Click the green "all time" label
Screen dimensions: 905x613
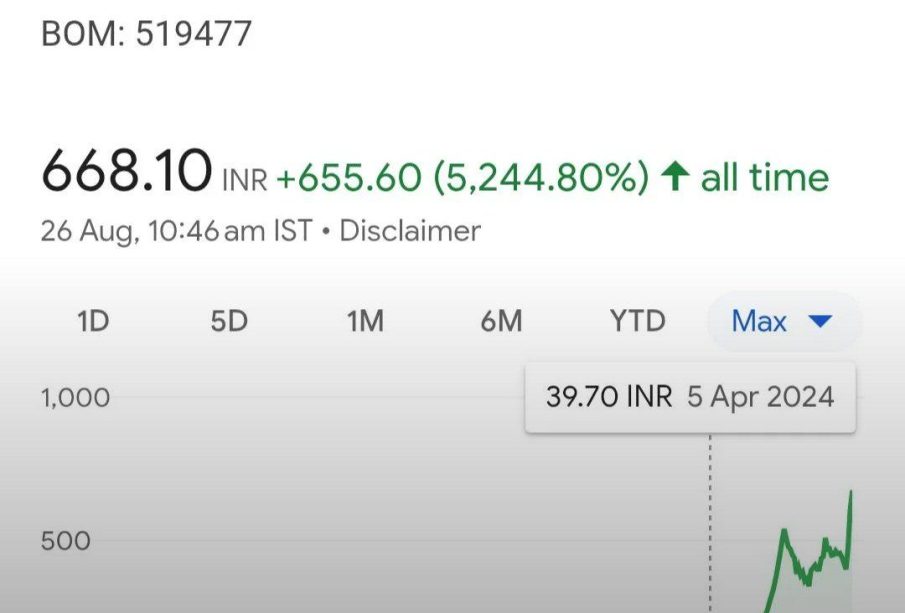click(x=765, y=178)
